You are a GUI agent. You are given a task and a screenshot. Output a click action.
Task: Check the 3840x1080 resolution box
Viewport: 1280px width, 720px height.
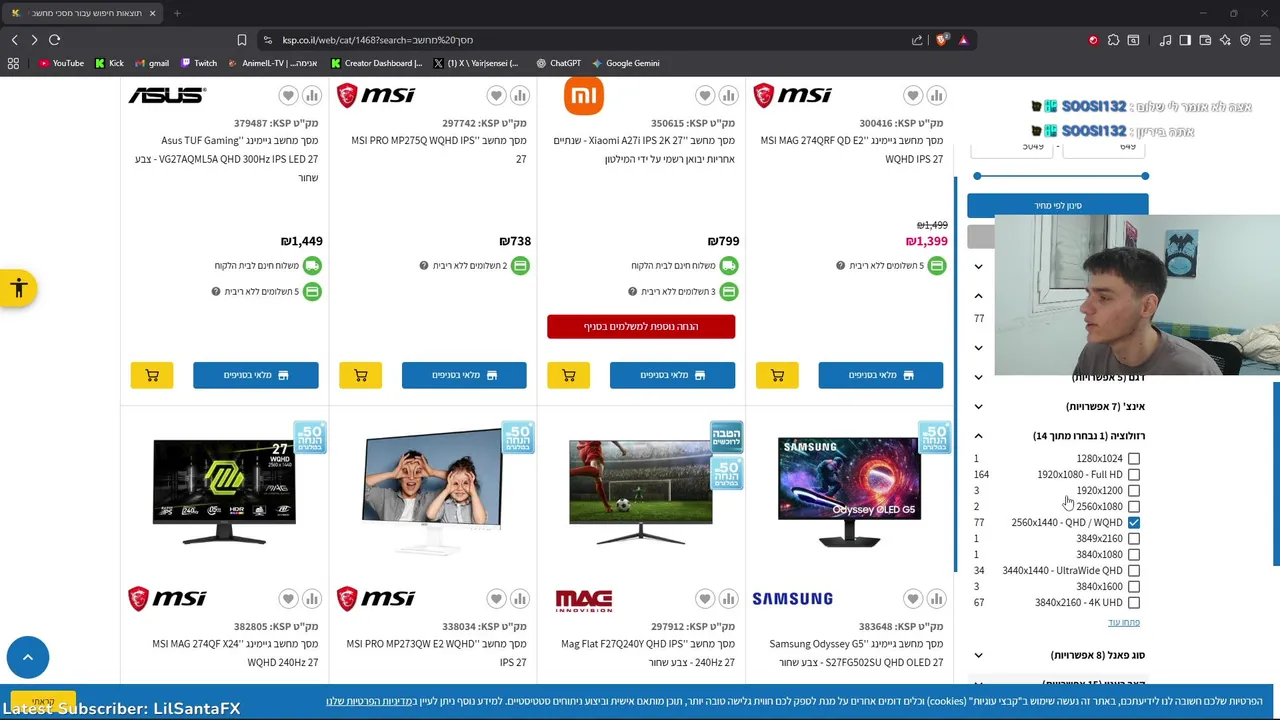pyautogui.click(x=1134, y=555)
